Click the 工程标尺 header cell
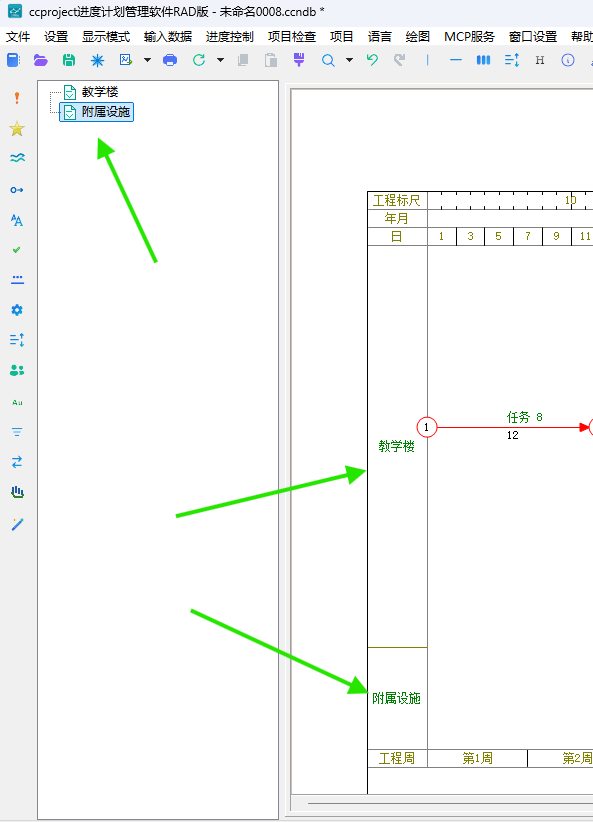Viewport: 593px width, 822px height. tap(397, 200)
